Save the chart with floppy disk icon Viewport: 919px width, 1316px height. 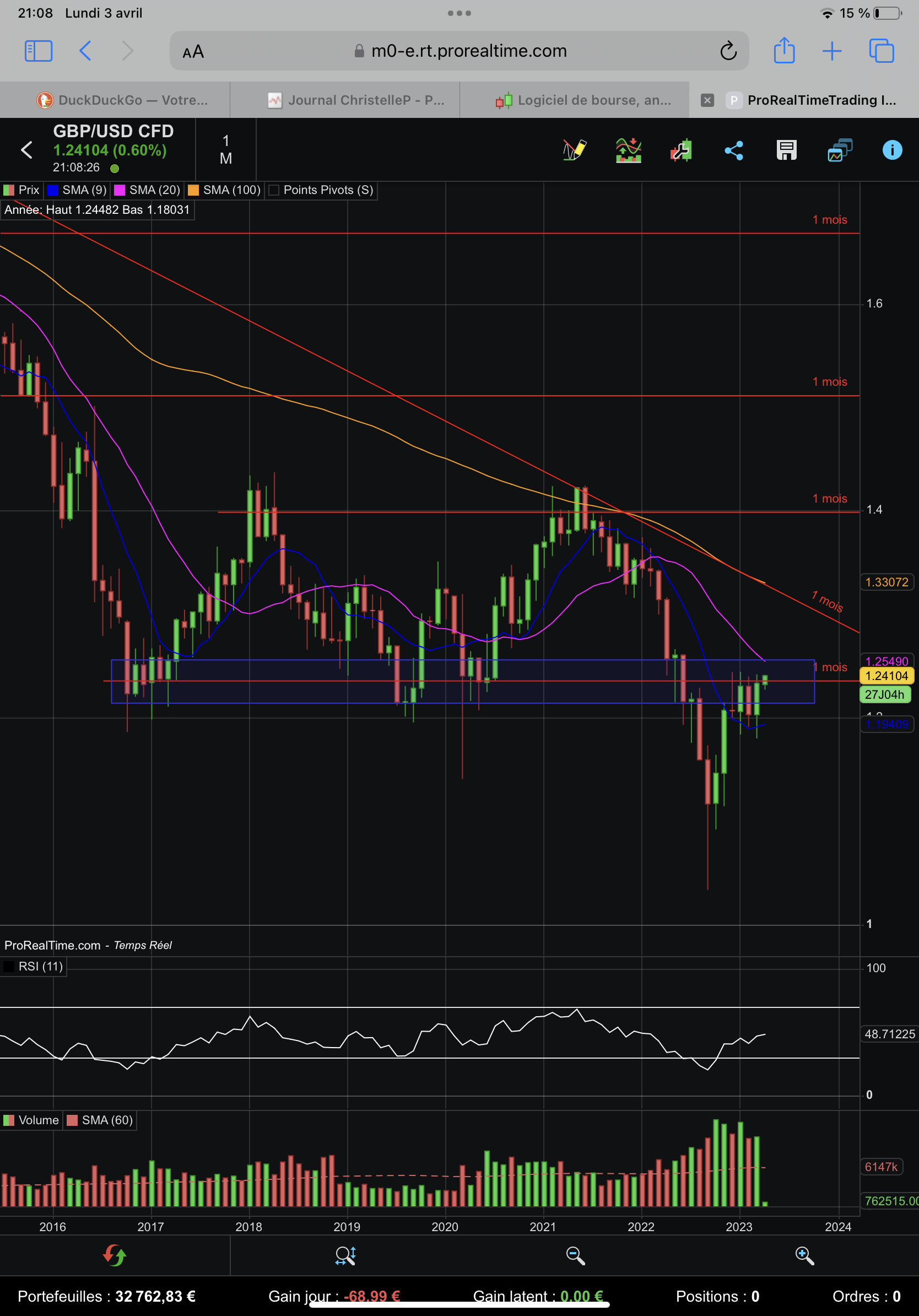(787, 150)
